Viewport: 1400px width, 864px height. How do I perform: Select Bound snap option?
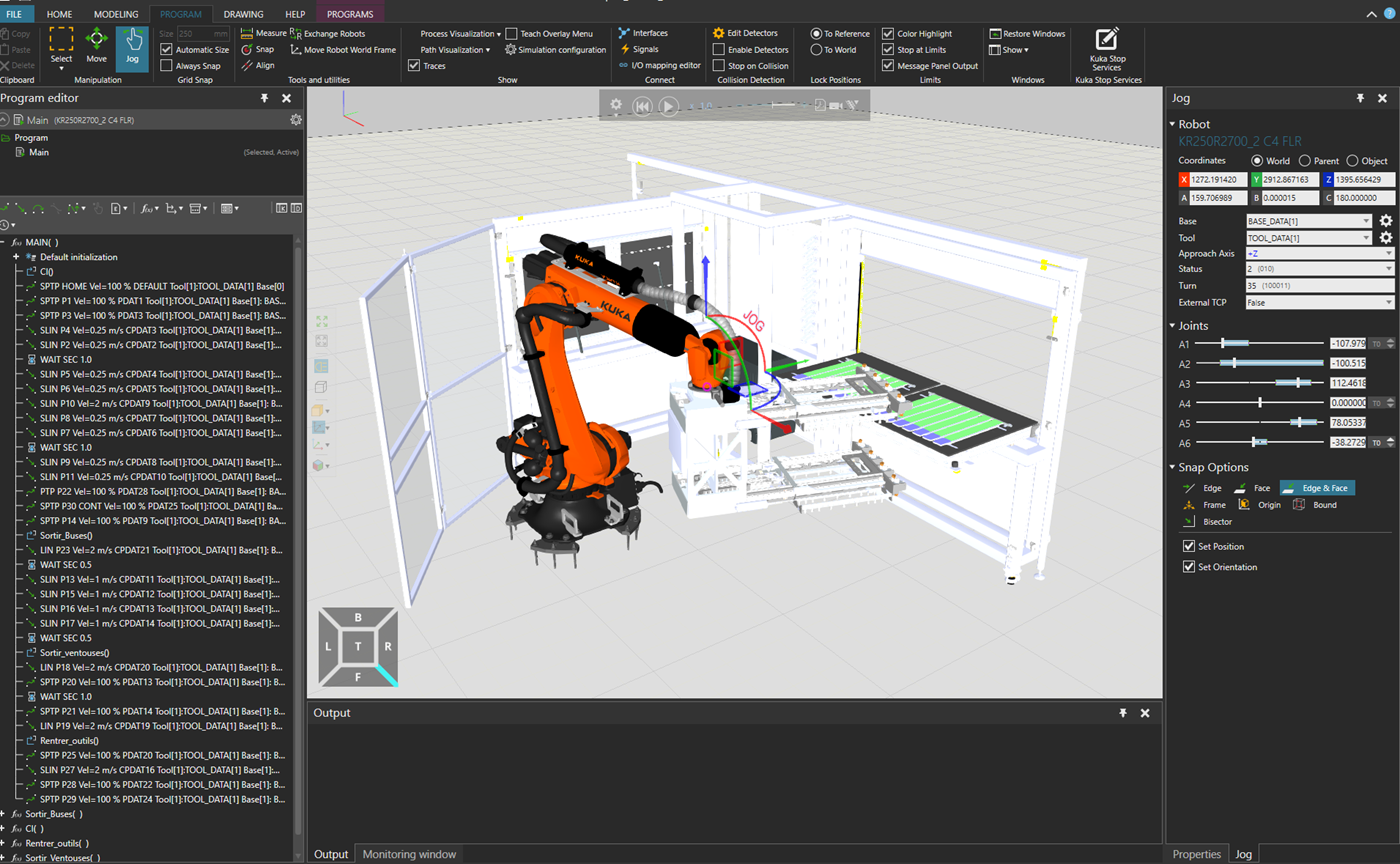(x=1315, y=505)
